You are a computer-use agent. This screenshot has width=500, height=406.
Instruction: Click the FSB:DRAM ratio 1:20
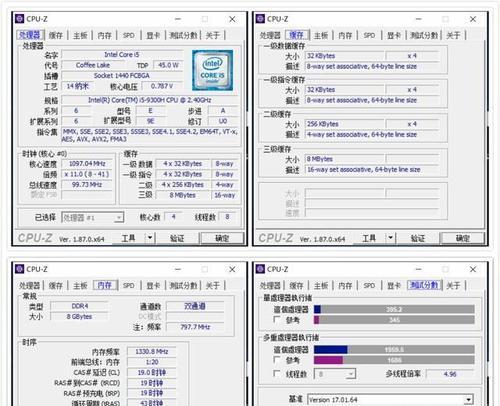coord(152,362)
